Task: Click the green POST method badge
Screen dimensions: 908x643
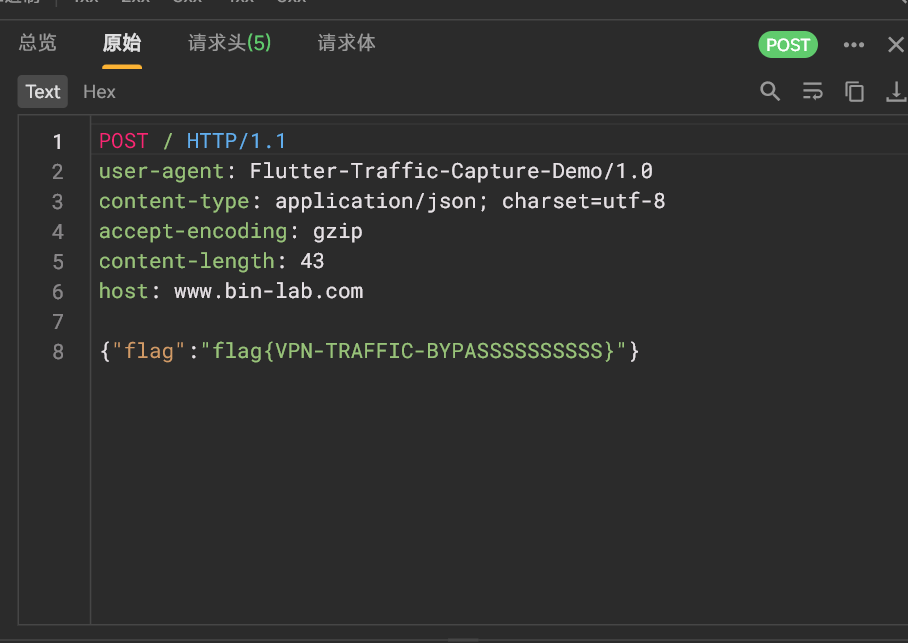Action: [788, 45]
